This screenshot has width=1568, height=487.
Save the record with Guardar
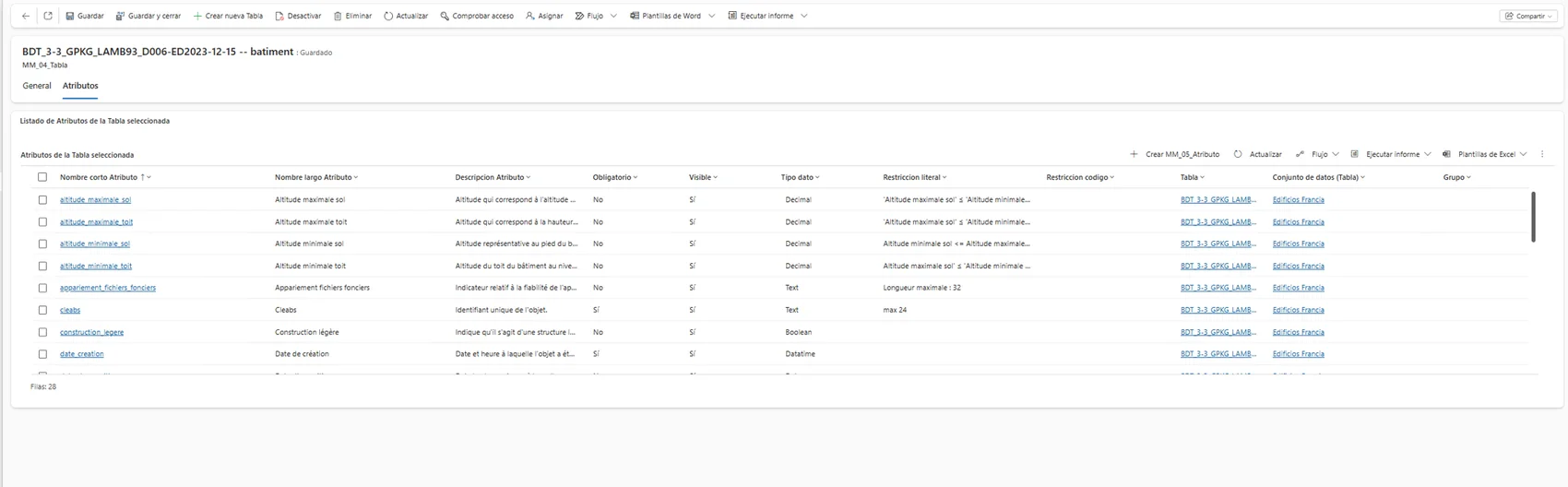click(85, 16)
